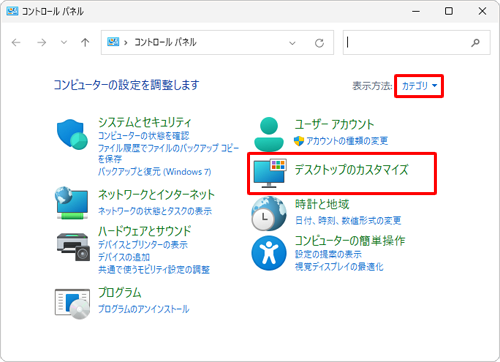Open デバイスとプリンターの表示 link
Screen dimensions: 500x362
(x=143, y=245)
